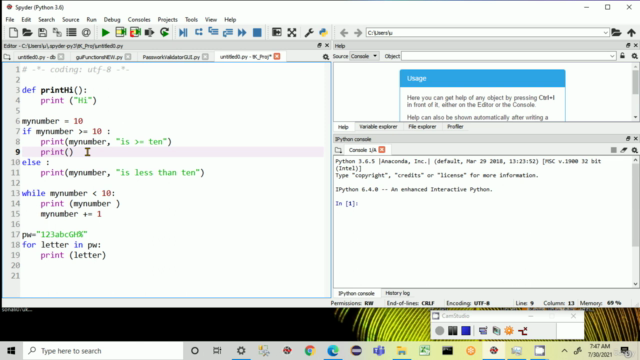Image resolution: width=640 pixels, height=360 pixels.
Task: Create a new file from toolbar
Action: point(13,33)
